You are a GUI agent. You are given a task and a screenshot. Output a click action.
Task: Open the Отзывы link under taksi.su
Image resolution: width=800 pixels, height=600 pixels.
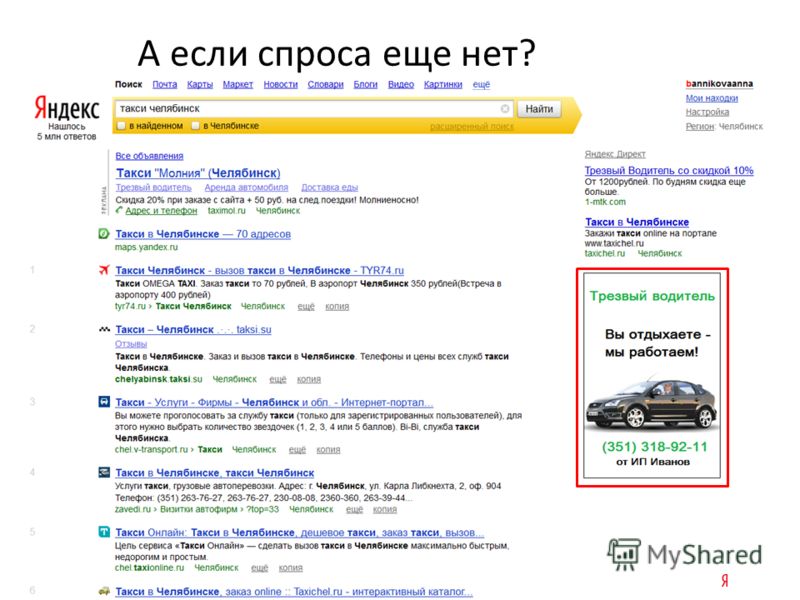coord(131,344)
